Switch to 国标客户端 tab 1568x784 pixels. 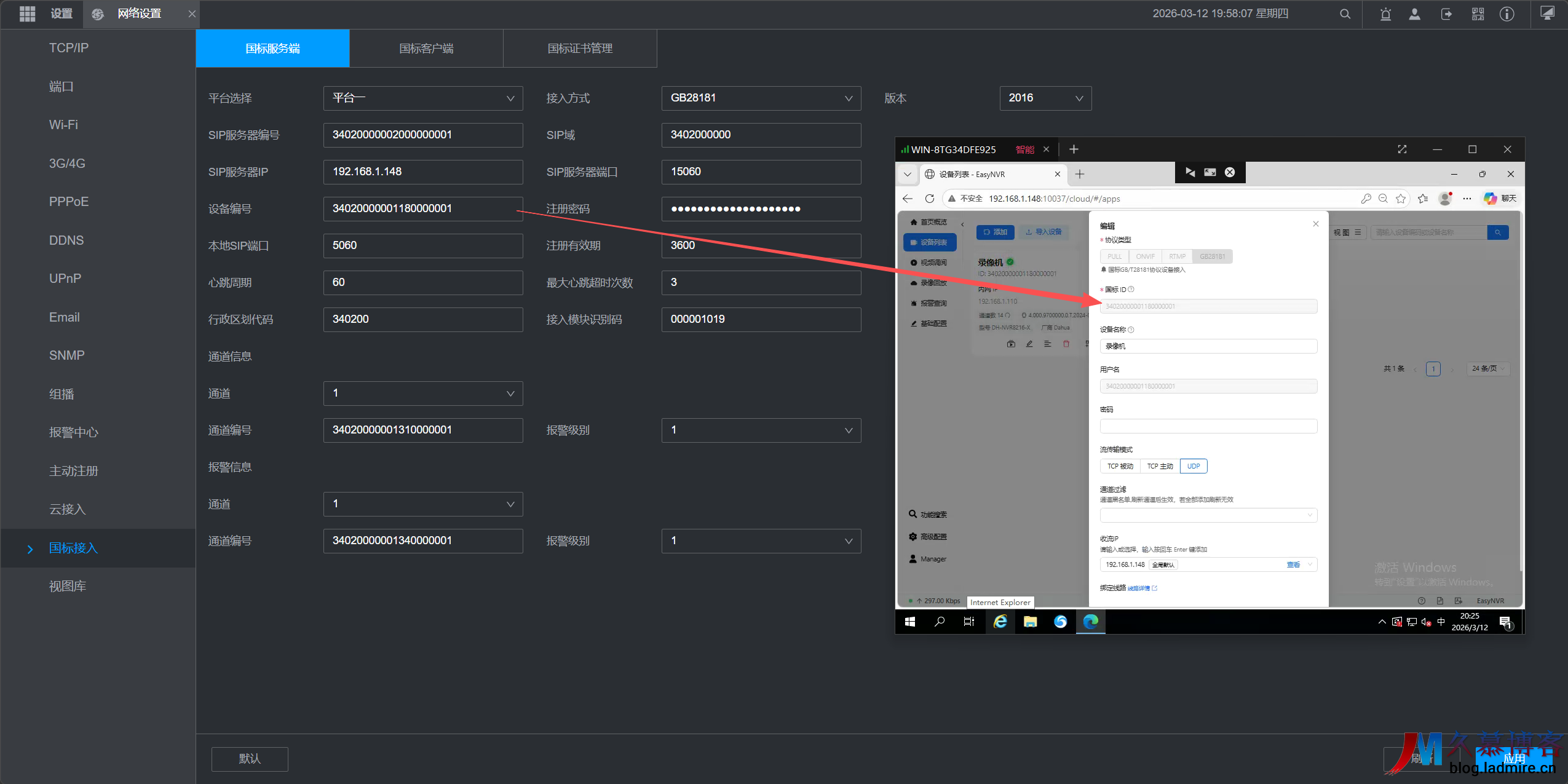click(x=426, y=49)
